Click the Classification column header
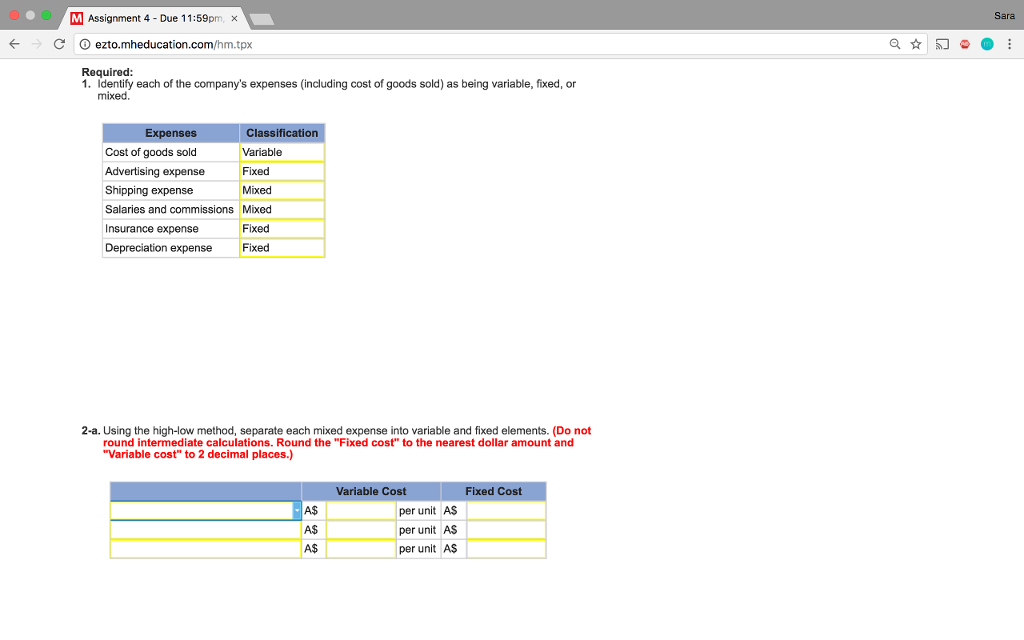 [282, 133]
